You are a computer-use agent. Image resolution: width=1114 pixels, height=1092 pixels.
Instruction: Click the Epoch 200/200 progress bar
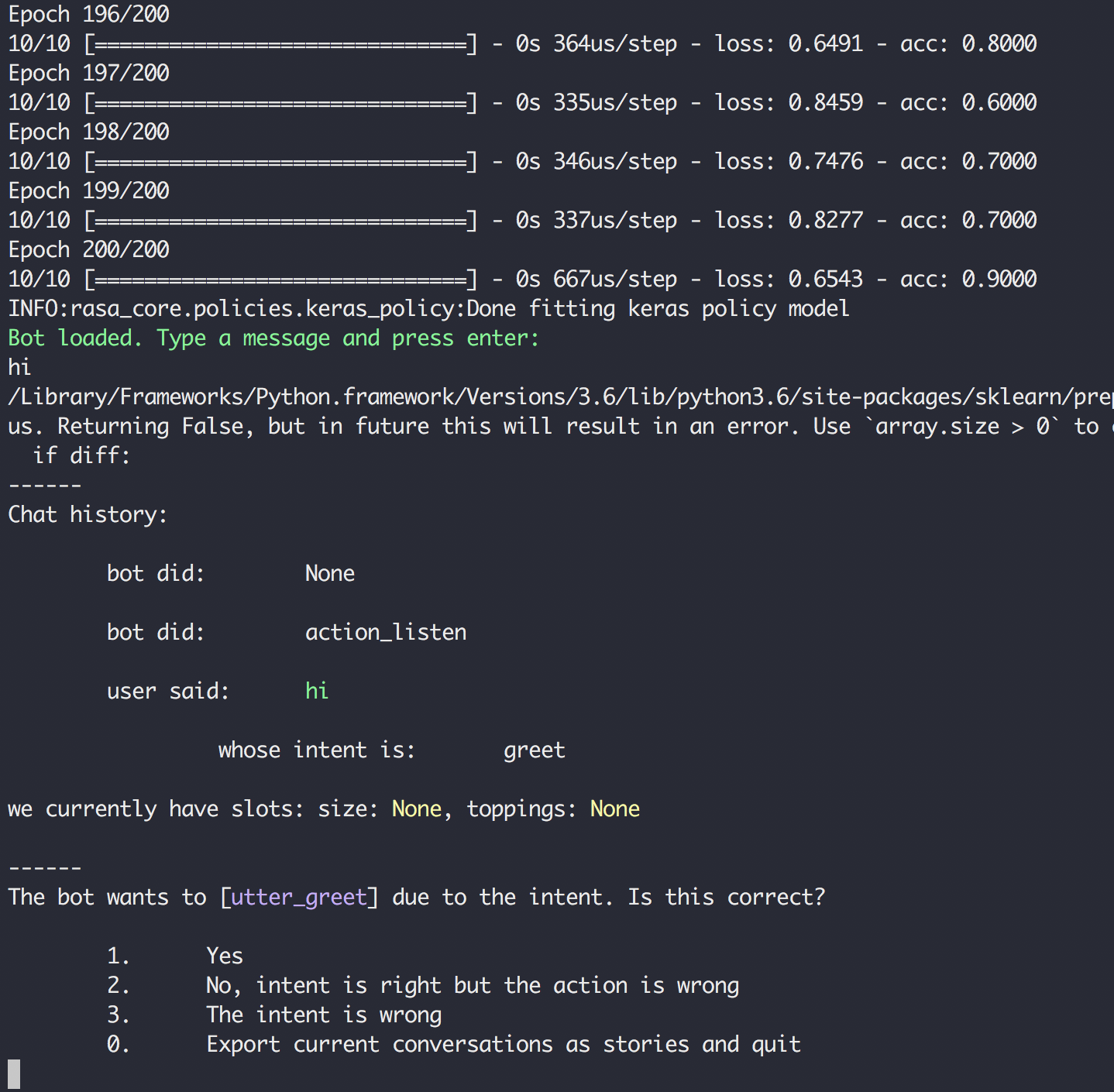pos(280,279)
